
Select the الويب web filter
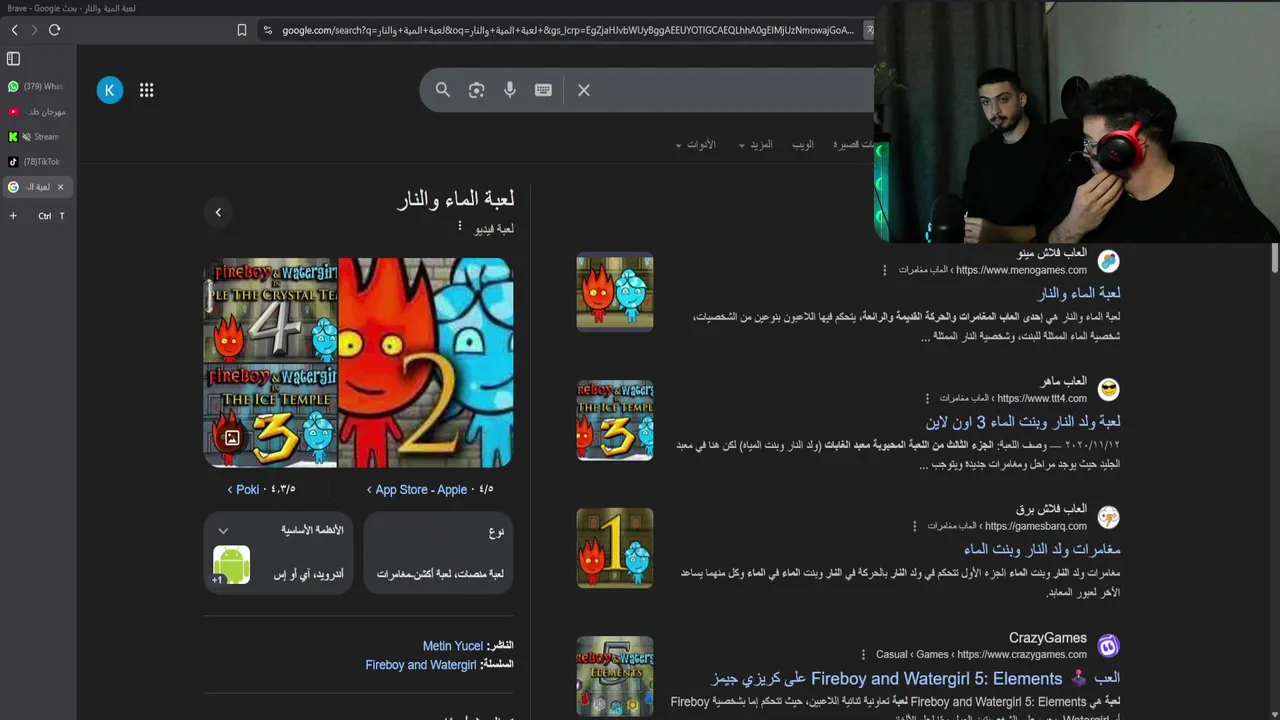pyautogui.click(x=803, y=145)
